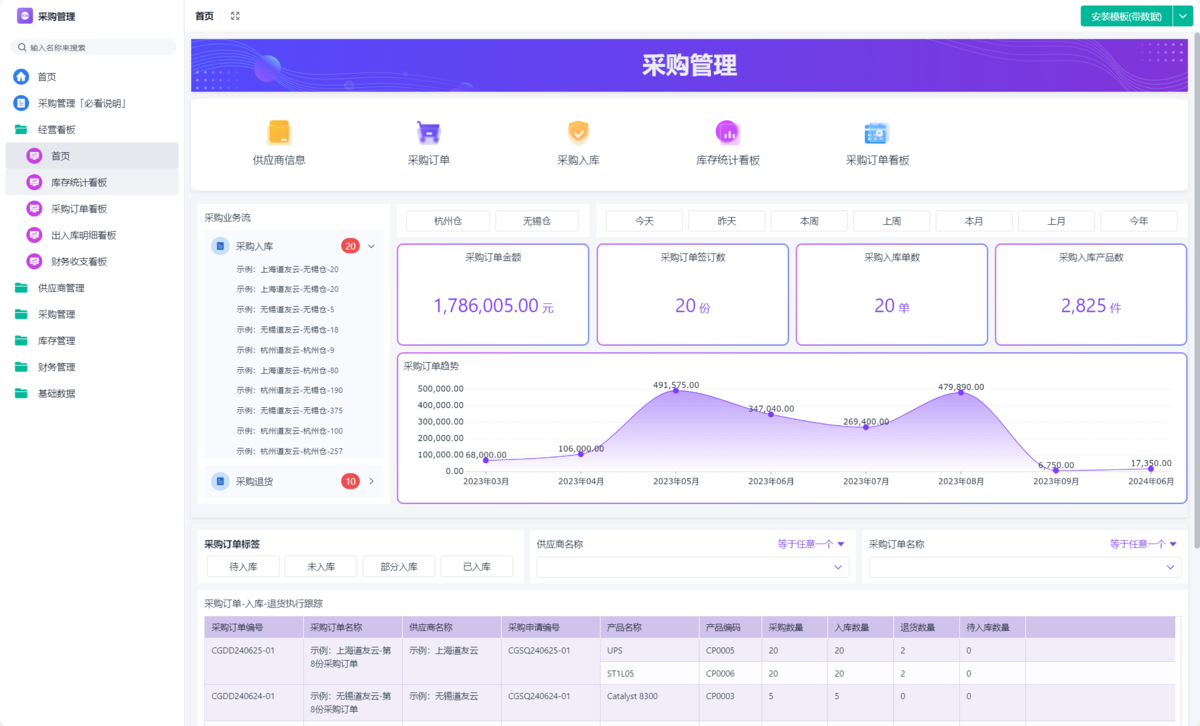Screen dimensions: 1200x726
Task: Click the red badge showing 20
Action: click(350, 246)
